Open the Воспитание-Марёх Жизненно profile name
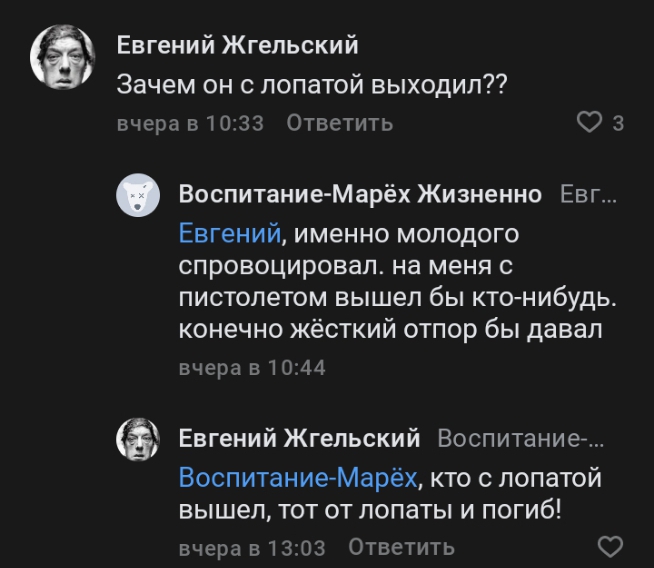 tap(360, 193)
